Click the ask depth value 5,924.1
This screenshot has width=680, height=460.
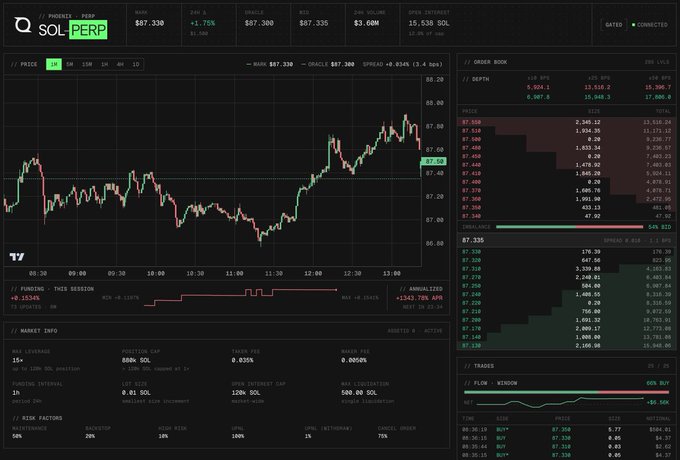click(x=538, y=88)
